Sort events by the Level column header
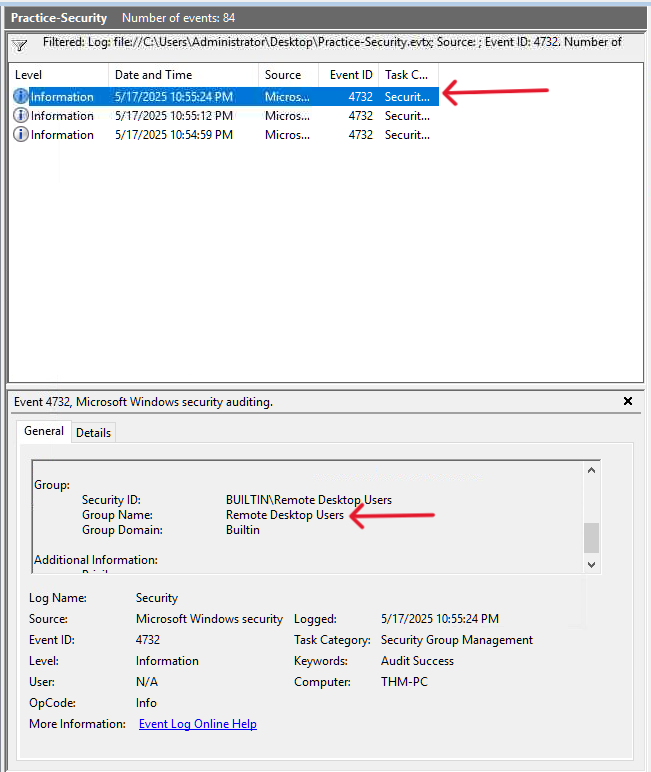This screenshot has width=651, height=772. (58, 75)
